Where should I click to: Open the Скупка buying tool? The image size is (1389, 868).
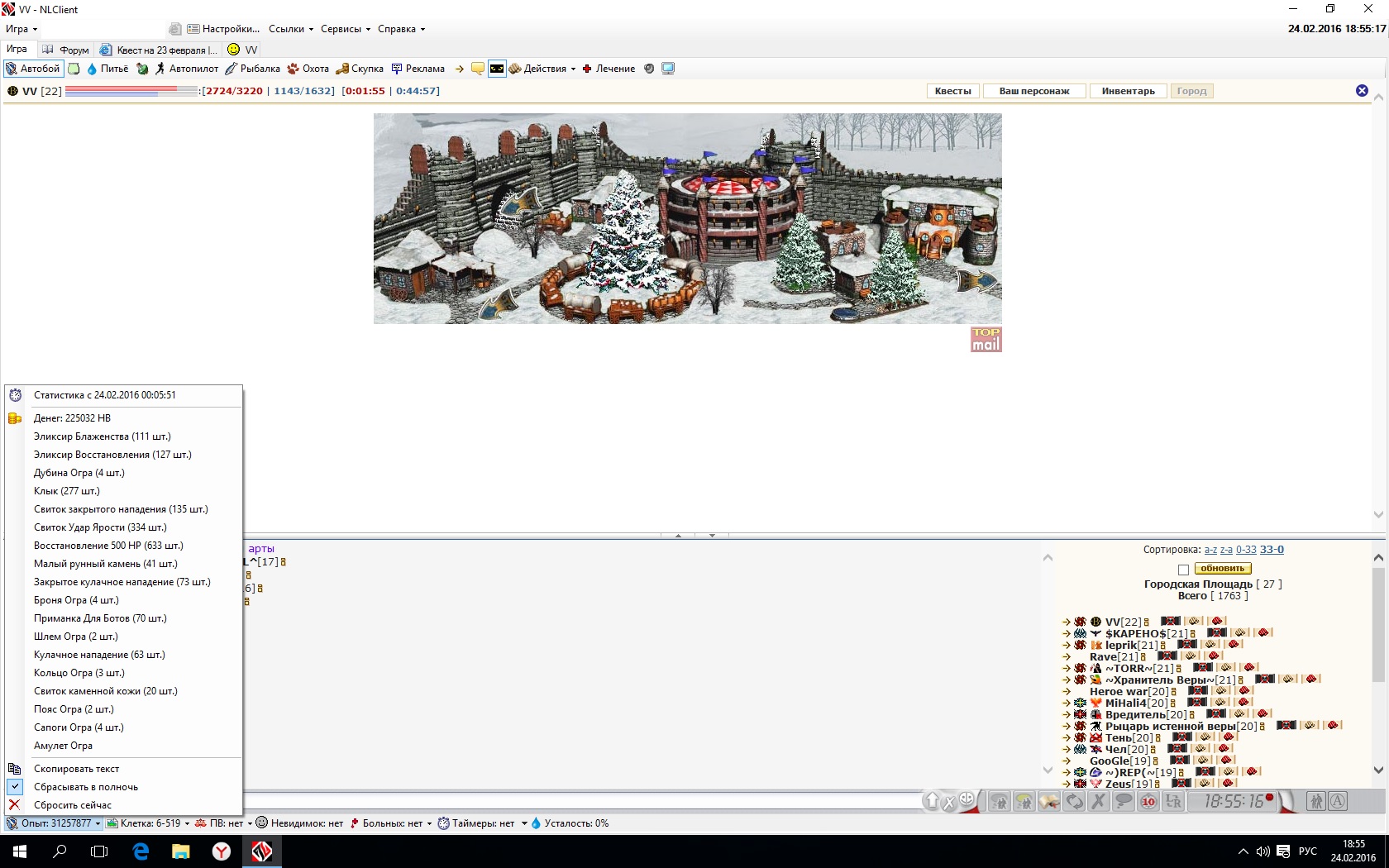tap(360, 69)
